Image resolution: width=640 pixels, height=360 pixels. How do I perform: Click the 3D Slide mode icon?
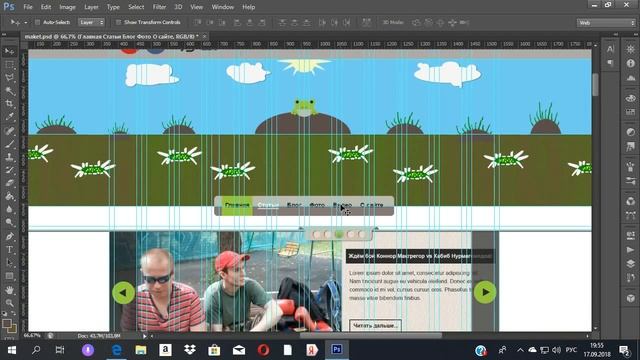tap(452, 22)
